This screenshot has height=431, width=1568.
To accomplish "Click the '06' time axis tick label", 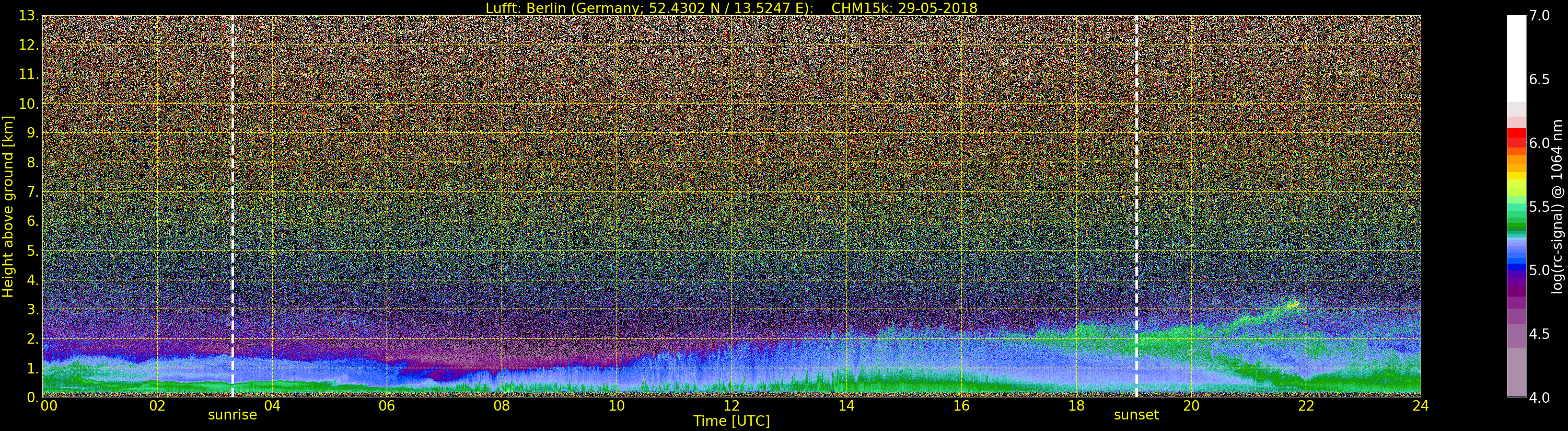I will pyautogui.click(x=387, y=405).
